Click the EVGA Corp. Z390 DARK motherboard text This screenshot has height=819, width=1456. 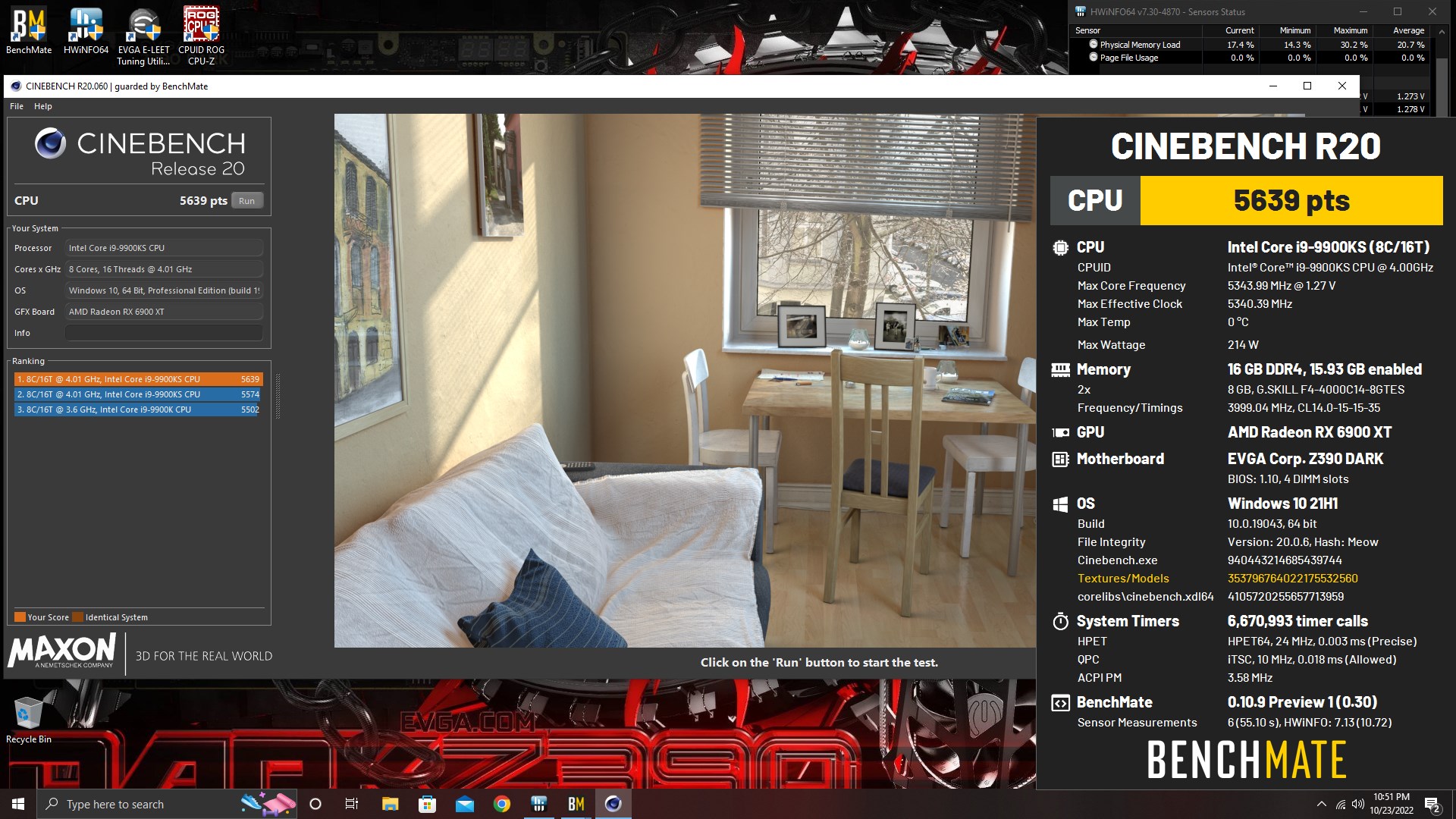(x=1305, y=459)
